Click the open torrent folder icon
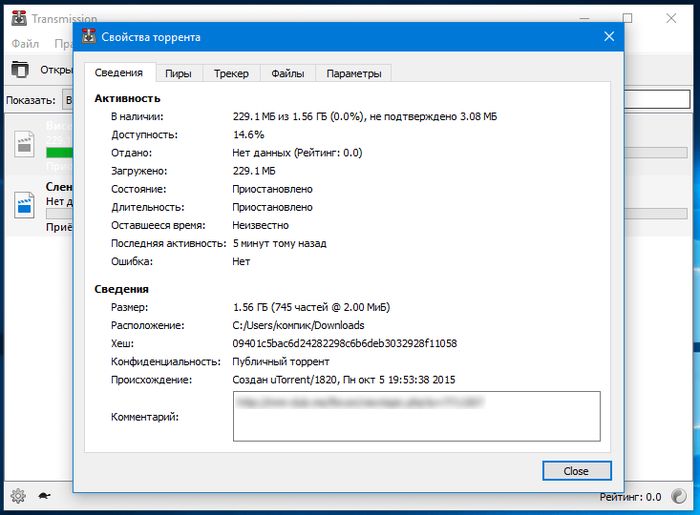The image size is (700, 515). coord(20,70)
